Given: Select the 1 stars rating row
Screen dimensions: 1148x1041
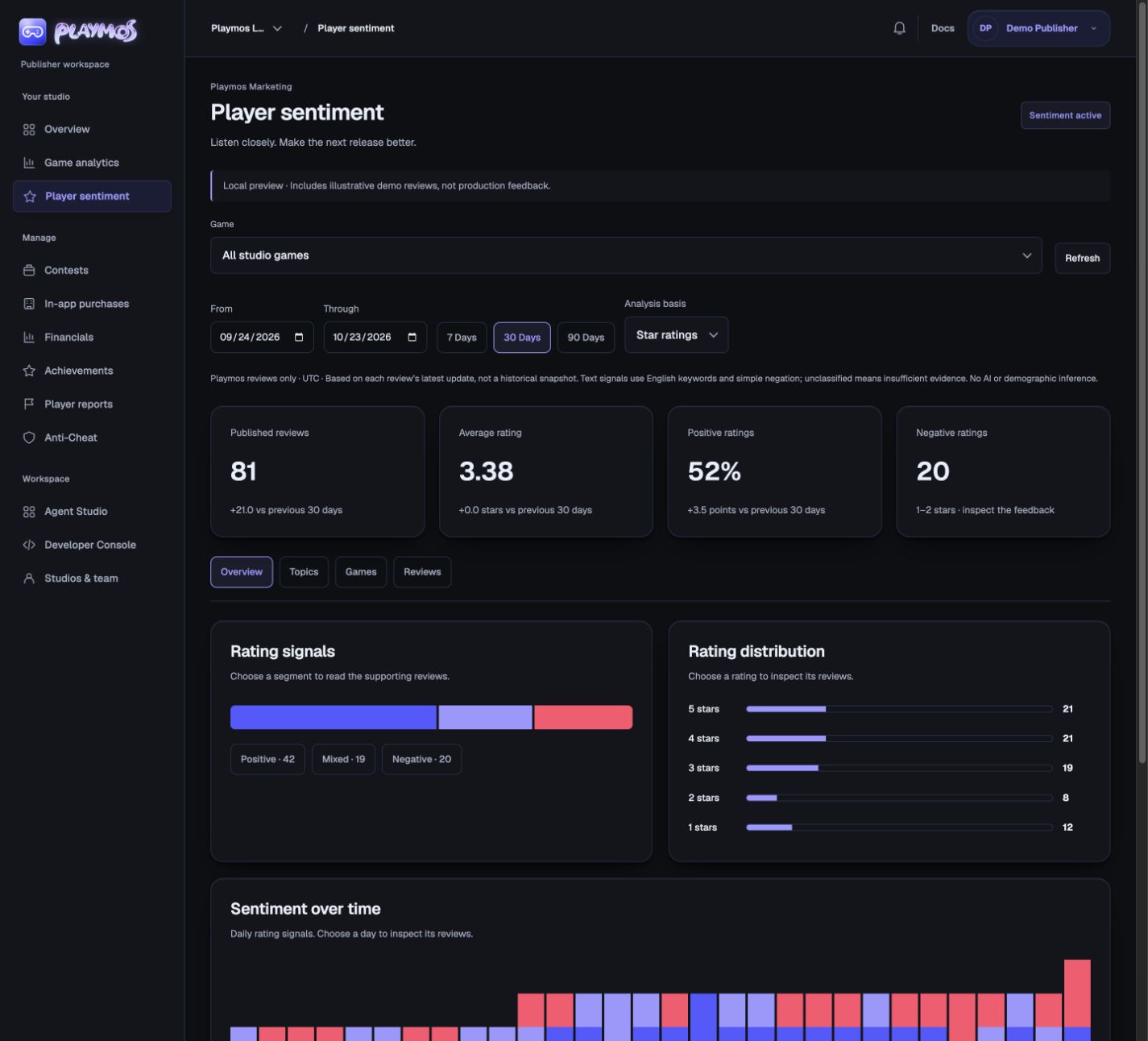Looking at the screenshot, I should point(881,827).
